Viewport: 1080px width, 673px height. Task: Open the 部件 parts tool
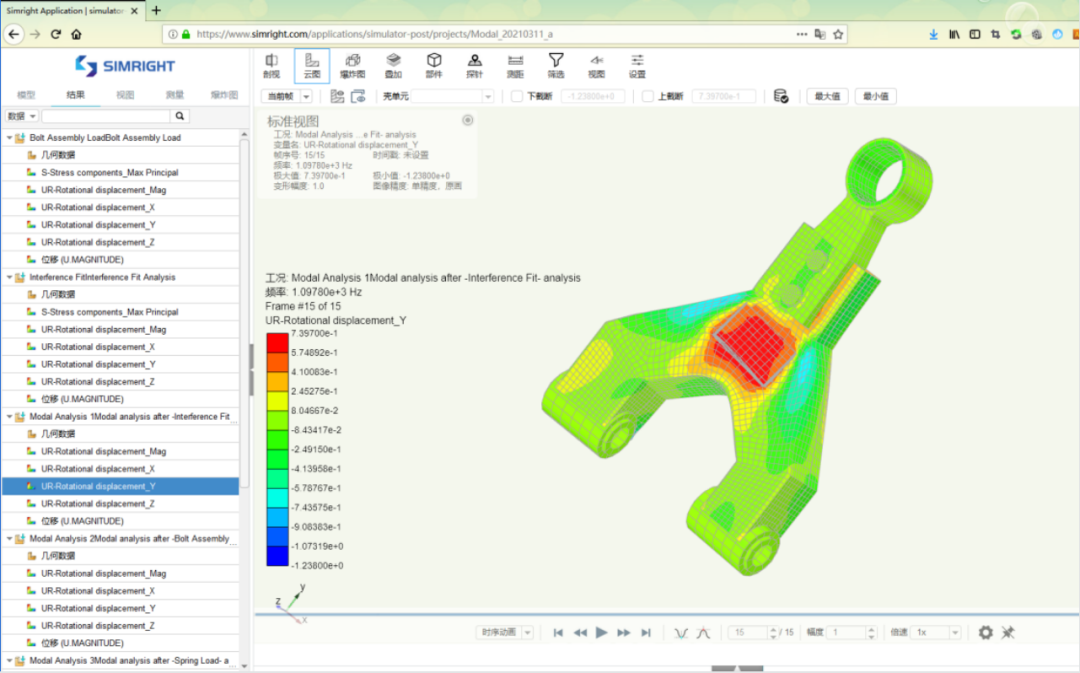434,66
